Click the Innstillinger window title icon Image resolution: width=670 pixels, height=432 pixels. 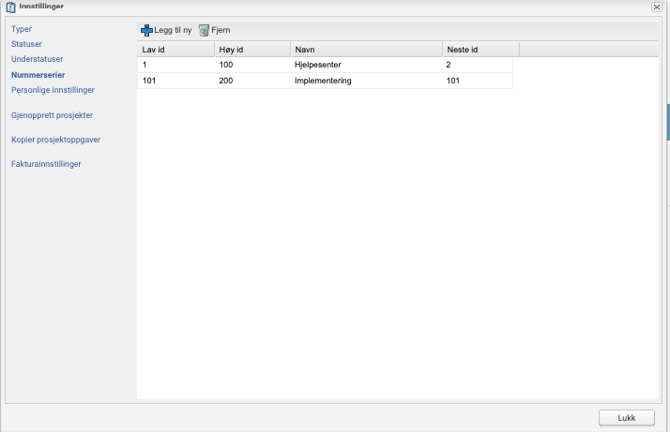coord(10,6)
